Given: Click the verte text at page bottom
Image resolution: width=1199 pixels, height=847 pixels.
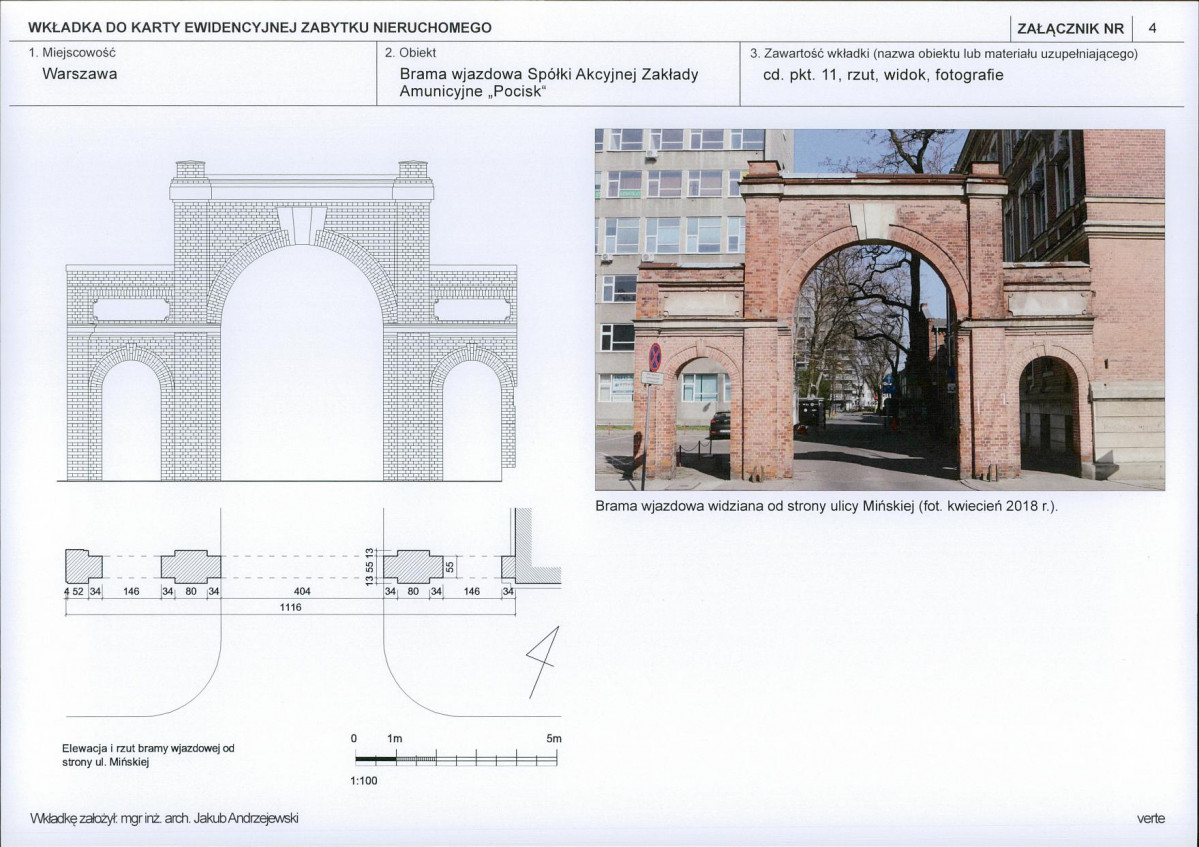Looking at the screenshot, I should pyautogui.click(x=1151, y=818).
